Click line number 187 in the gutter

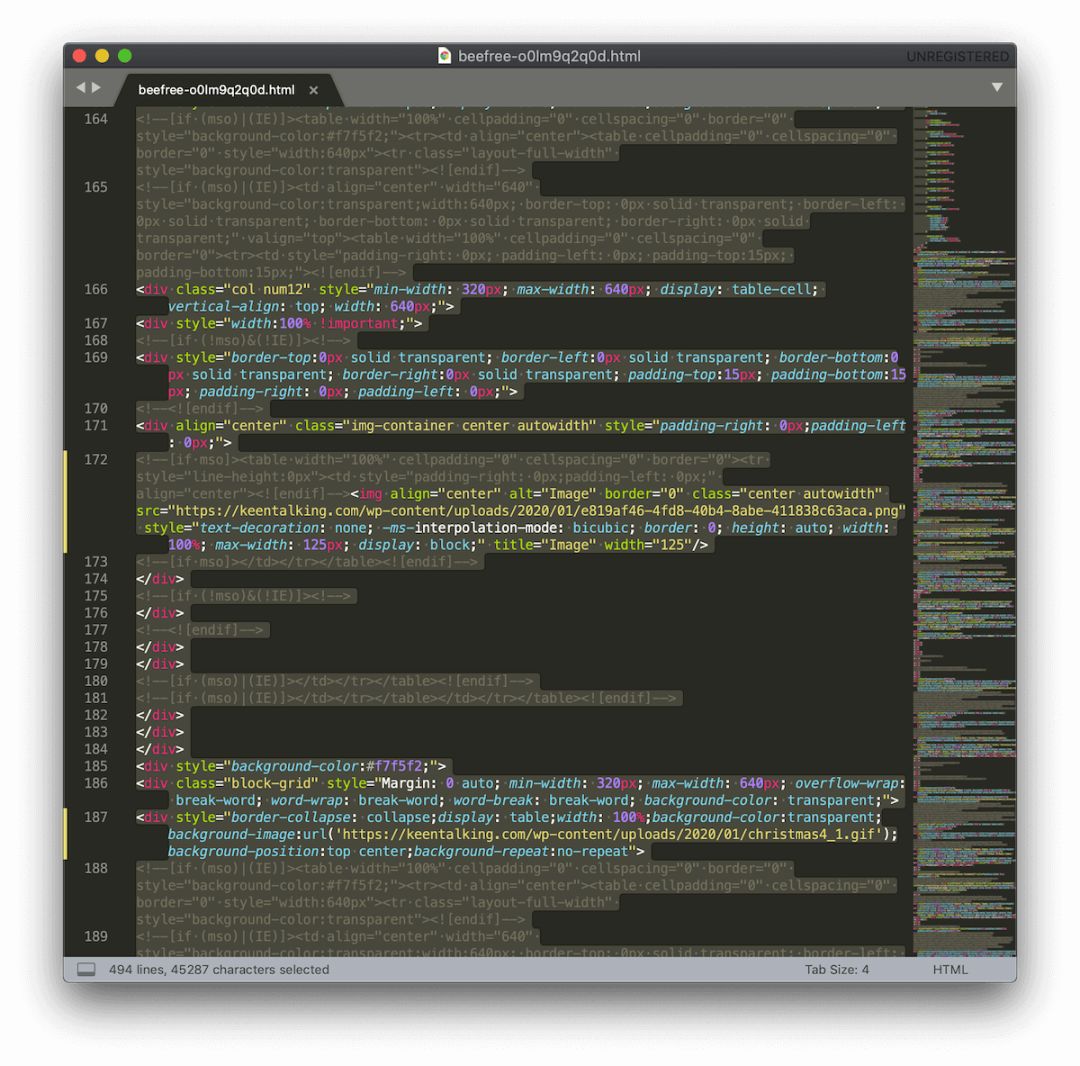click(x=96, y=817)
